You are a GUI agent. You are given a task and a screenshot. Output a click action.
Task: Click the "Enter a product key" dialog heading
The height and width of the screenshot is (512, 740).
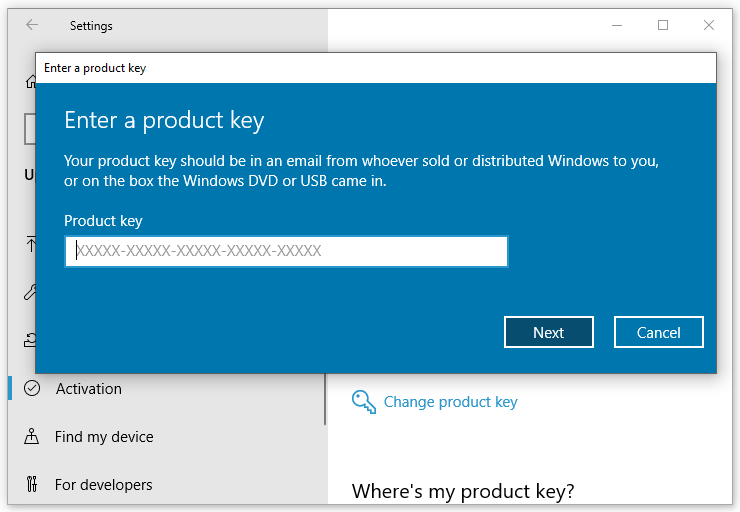point(164,120)
